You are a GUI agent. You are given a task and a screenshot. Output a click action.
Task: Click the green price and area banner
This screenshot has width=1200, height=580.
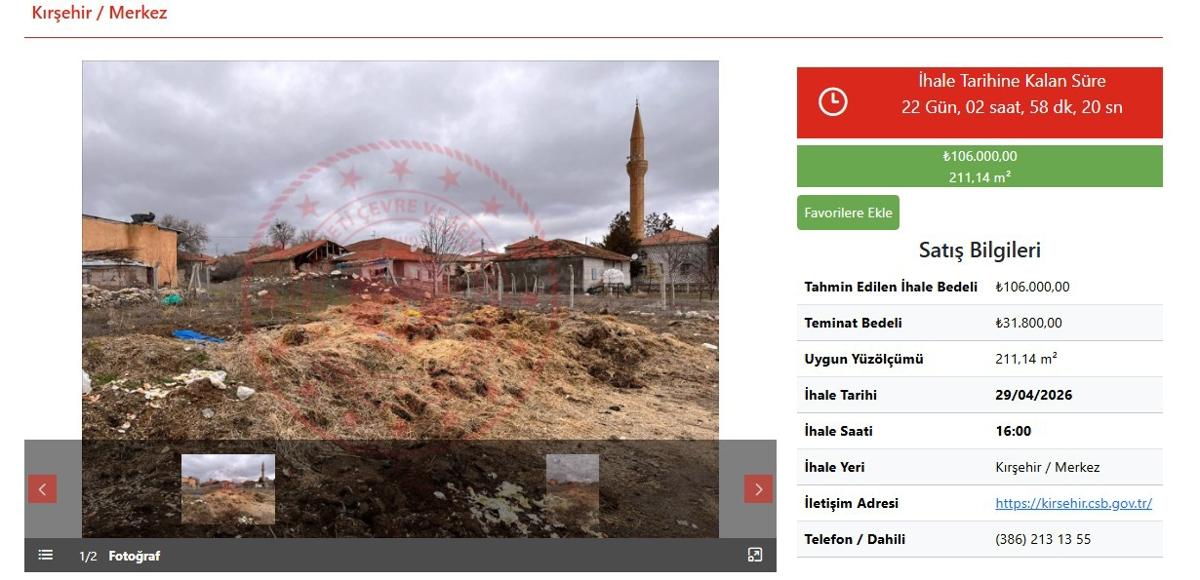[979, 166]
